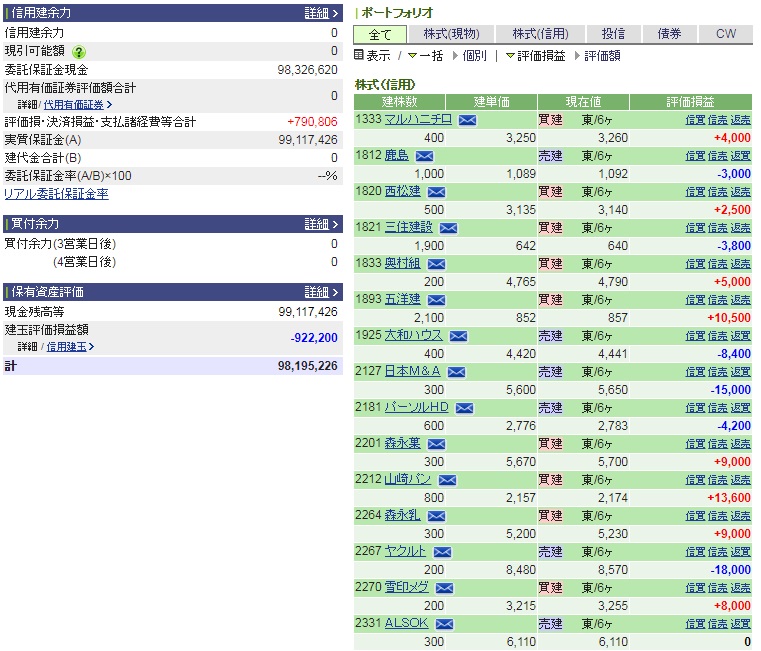
Task: Open the ALSOK stock link
Action: coord(406,623)
